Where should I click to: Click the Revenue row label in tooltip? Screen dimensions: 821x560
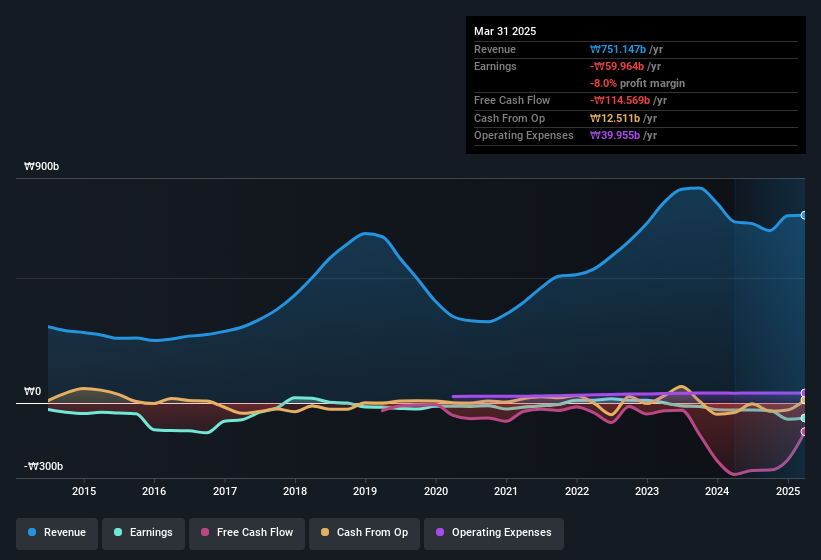[x=495, y=49]
